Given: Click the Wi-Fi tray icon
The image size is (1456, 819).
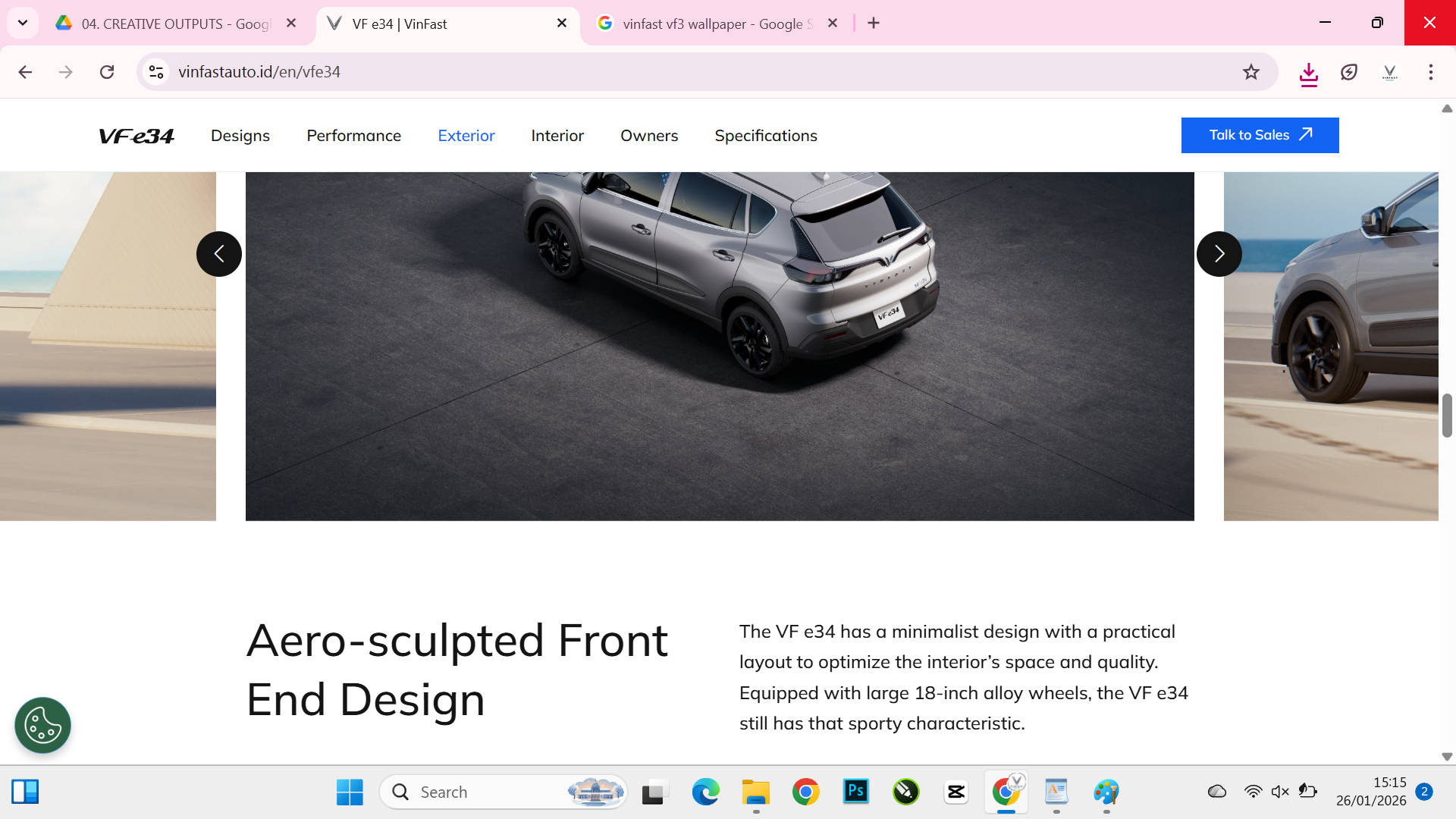Looking at the screenshot, I should tap(1253, 792).
